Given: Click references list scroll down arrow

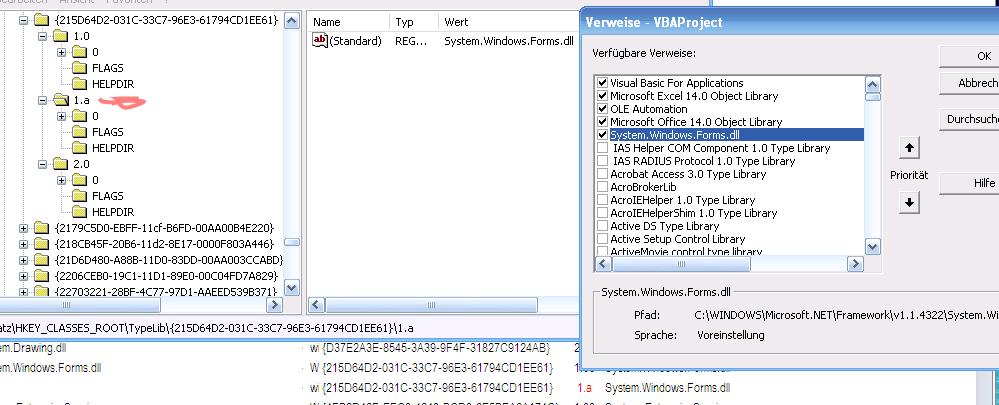Looking at the screenshot, I should pyautogui.click(x=872, y=246).
